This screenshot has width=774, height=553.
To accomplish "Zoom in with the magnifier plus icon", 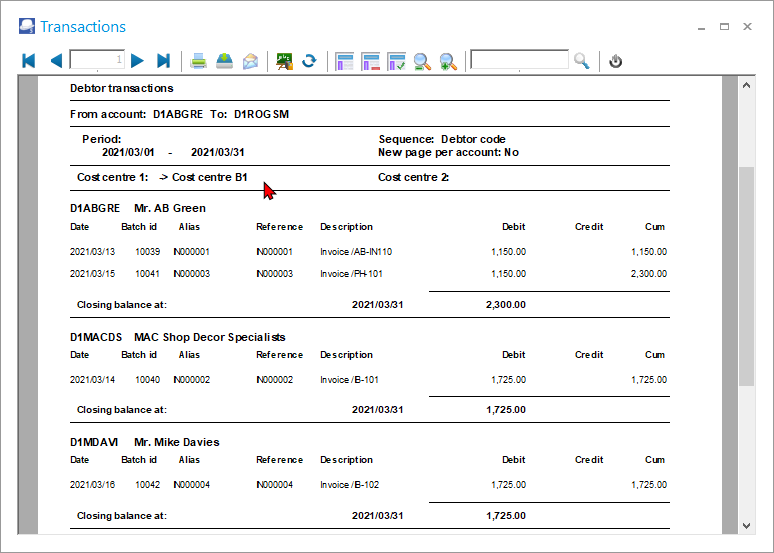I will [448, 61].
